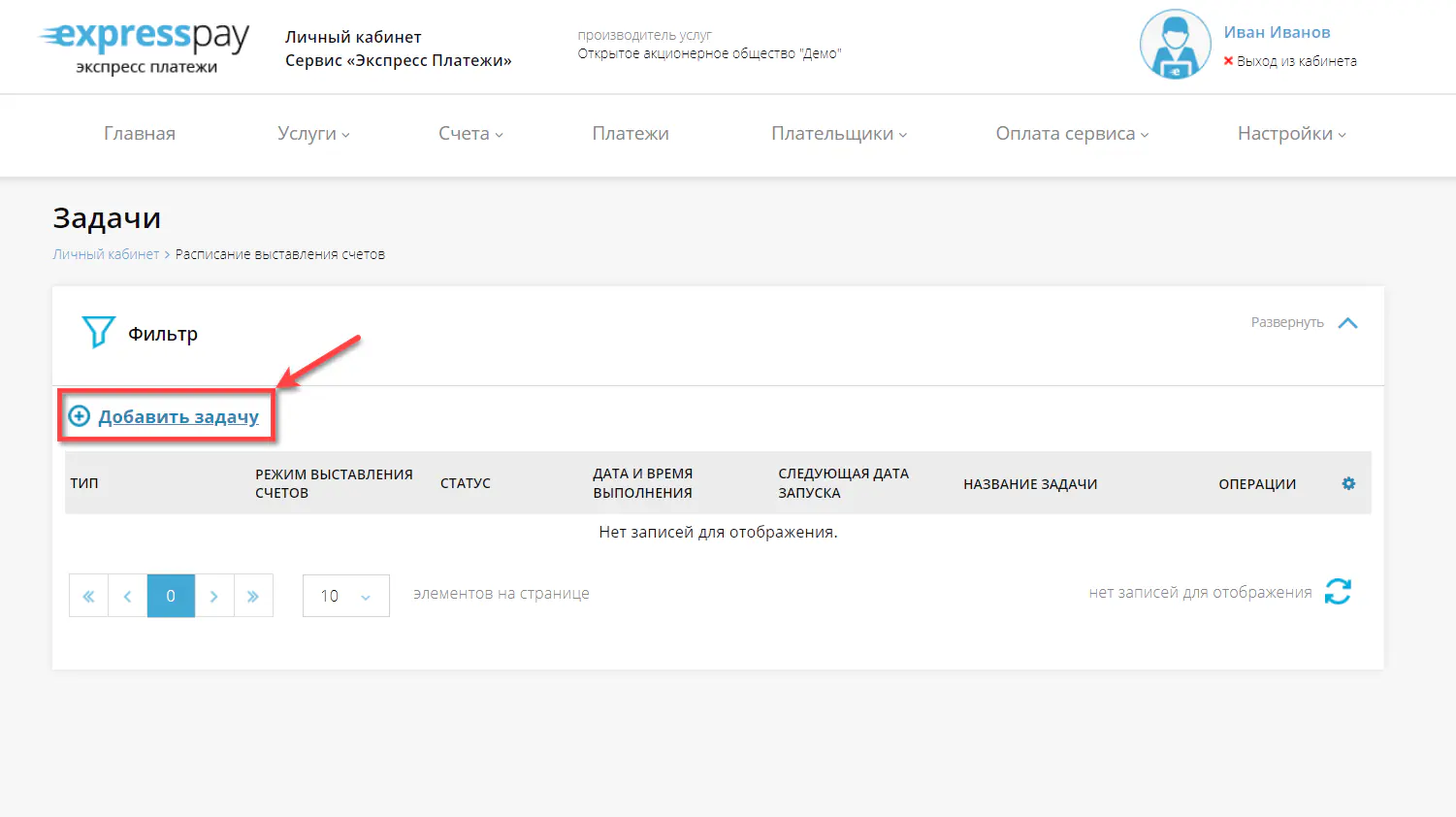Jump to first page with the double-left arrow
Viewport: 1456px width, 817px height.
click(88, 595)
